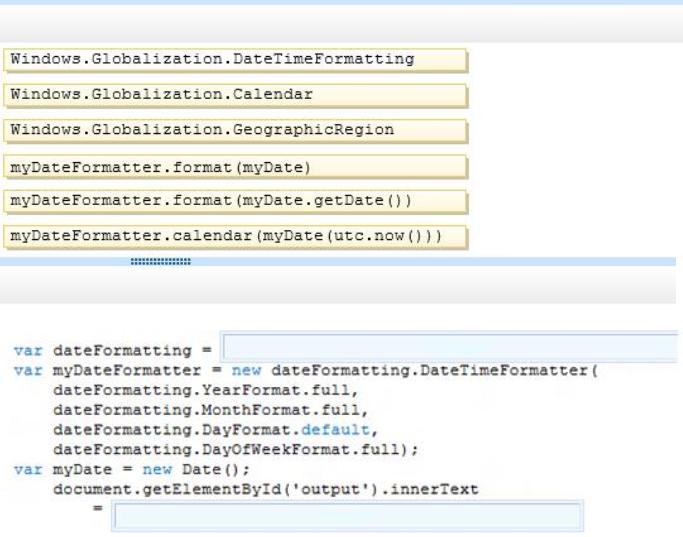Click the empty answer box below innerText
683x537 pixels.
point(347,516)
